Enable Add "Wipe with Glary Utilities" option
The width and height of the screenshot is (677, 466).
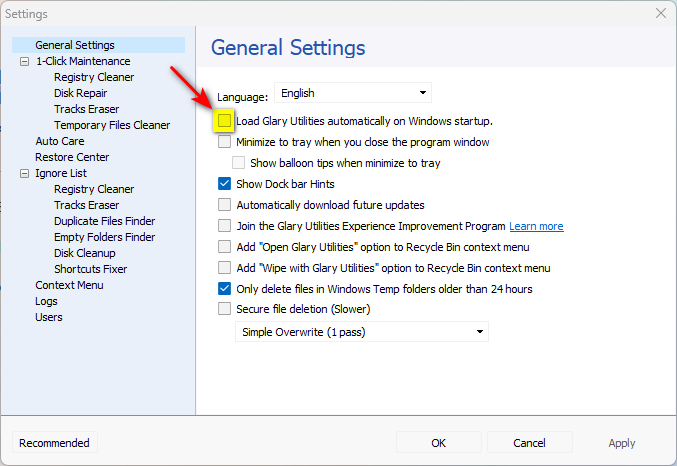225,268
